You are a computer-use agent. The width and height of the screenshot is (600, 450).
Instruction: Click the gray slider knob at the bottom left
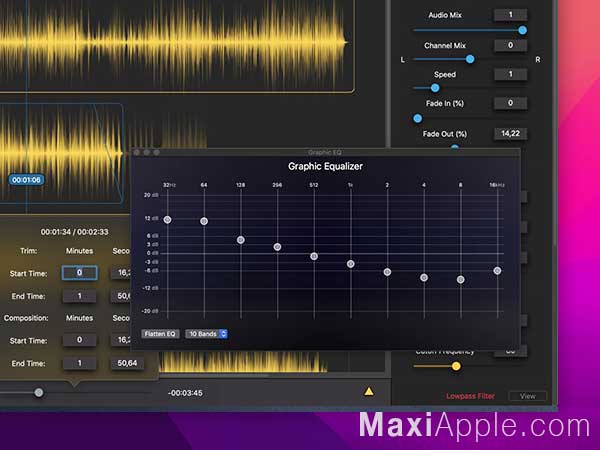[39, 393]
